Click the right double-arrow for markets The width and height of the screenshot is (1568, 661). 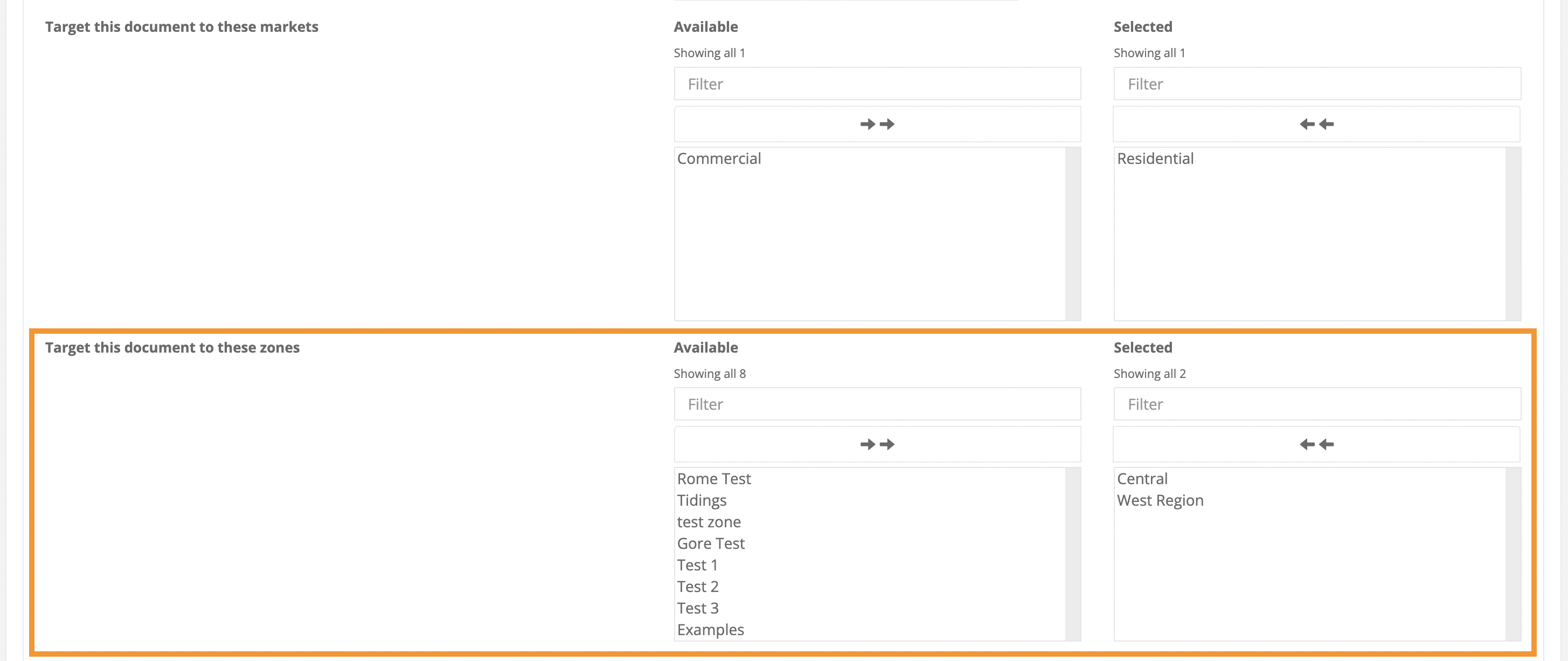877,123
